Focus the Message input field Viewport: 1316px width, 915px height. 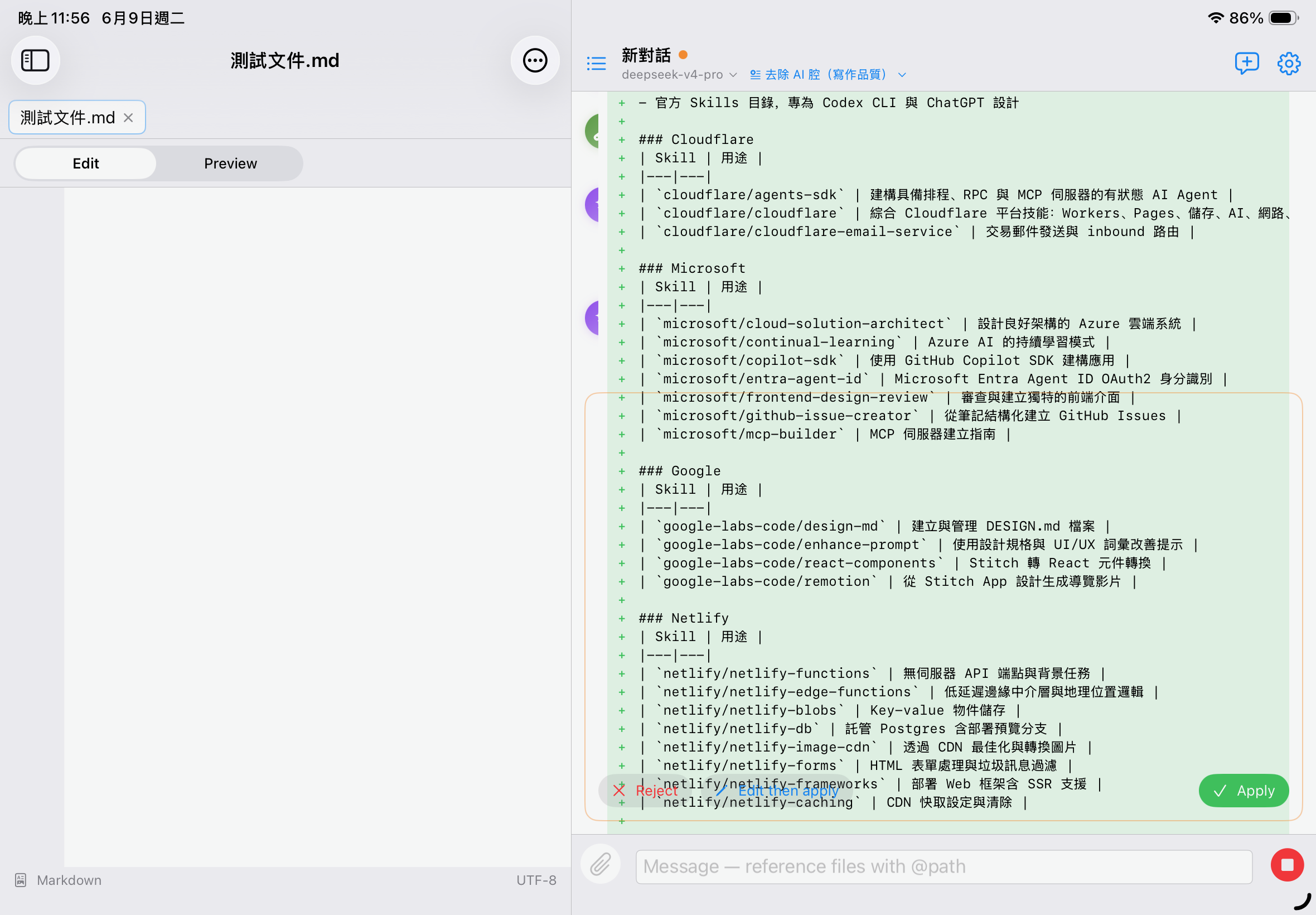(x=944, y=866)
